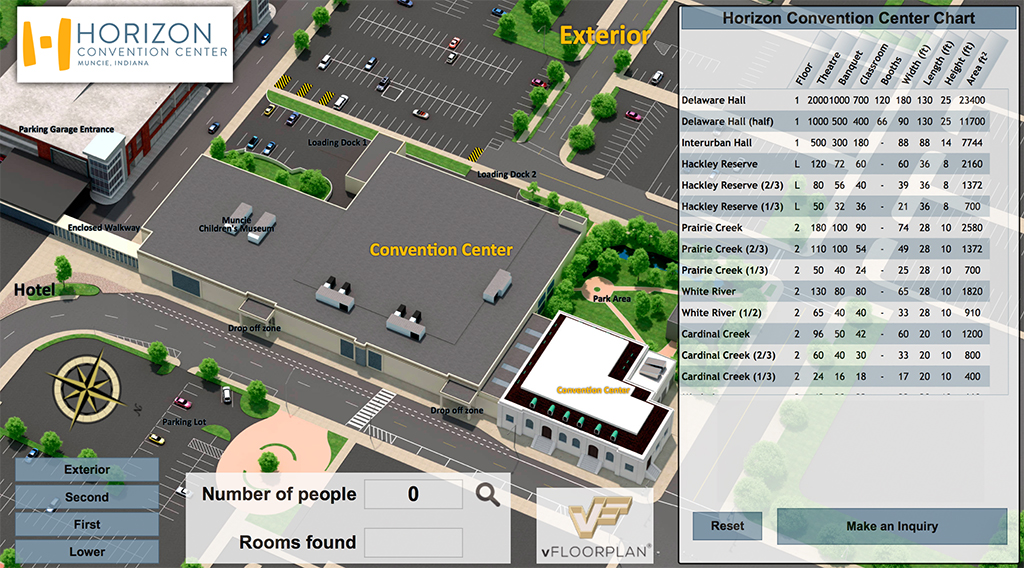Select the White River row
This screenshot has width=1024, height=568.
(x=835, y=291)
